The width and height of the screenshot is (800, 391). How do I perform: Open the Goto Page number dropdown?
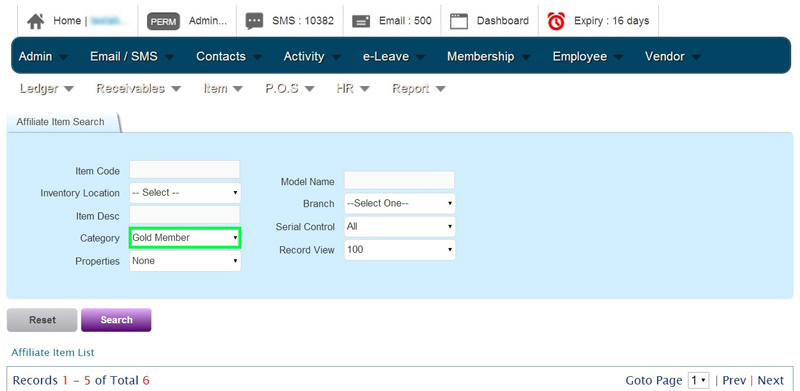(698, 380)
